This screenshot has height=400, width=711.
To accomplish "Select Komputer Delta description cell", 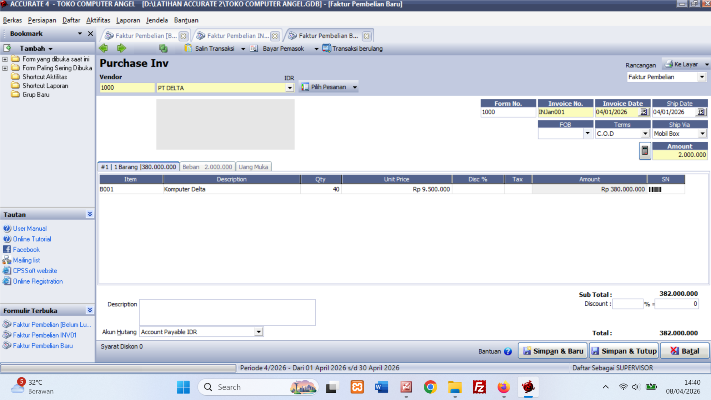I will point(231,190).
